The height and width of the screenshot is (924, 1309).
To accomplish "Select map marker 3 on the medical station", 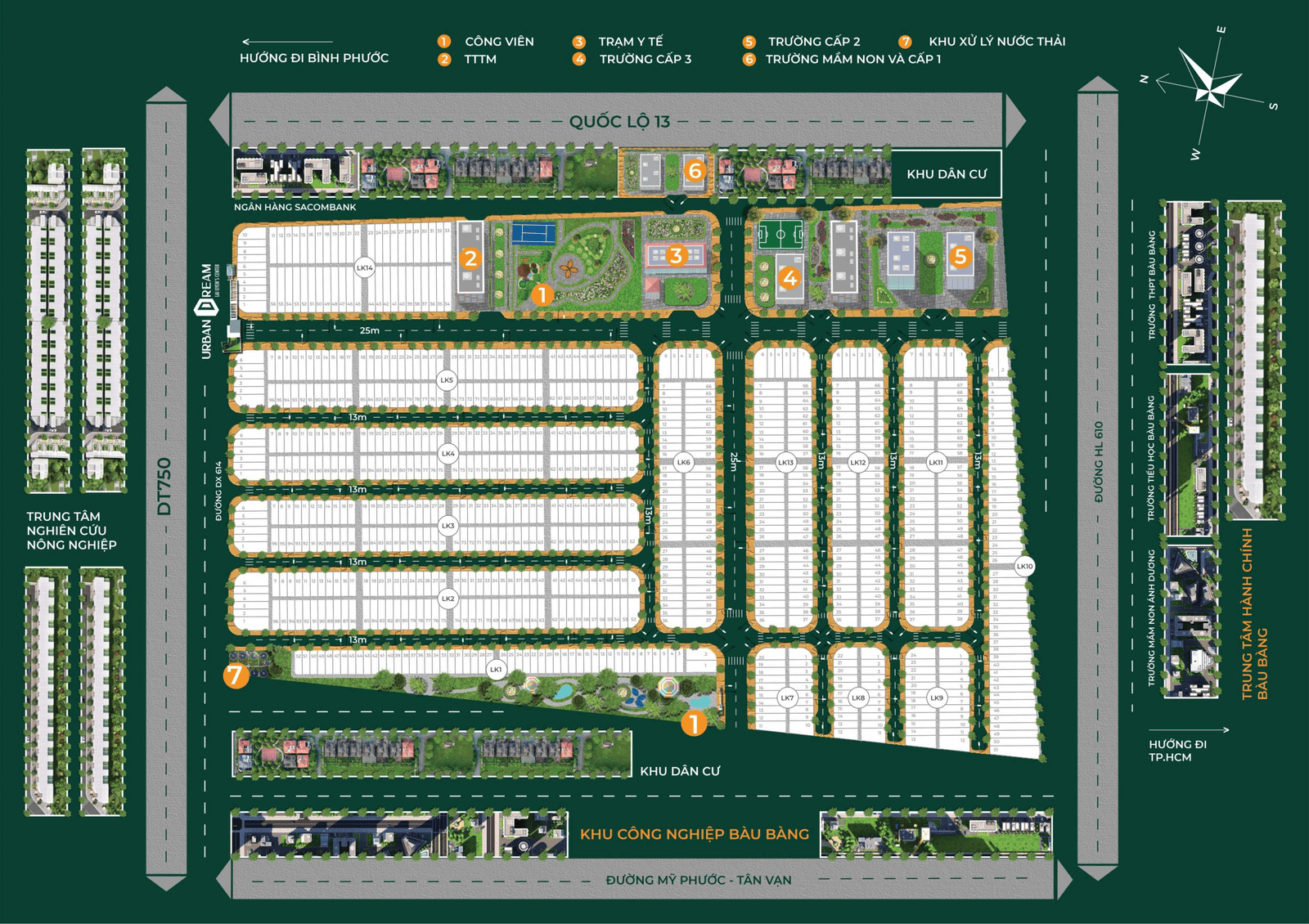I will 675,256.
